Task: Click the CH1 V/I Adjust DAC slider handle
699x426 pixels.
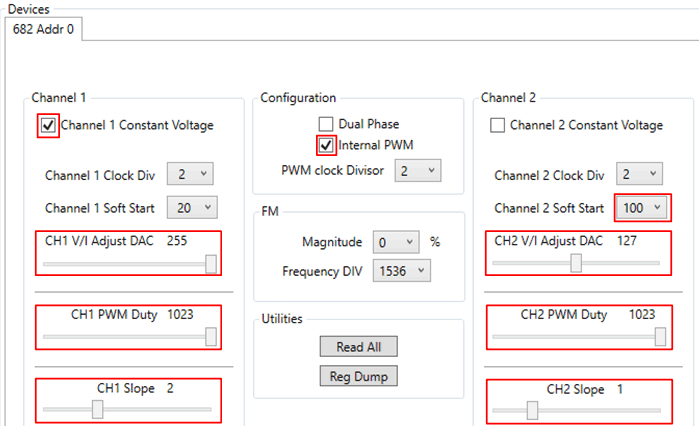Action: 211,263
